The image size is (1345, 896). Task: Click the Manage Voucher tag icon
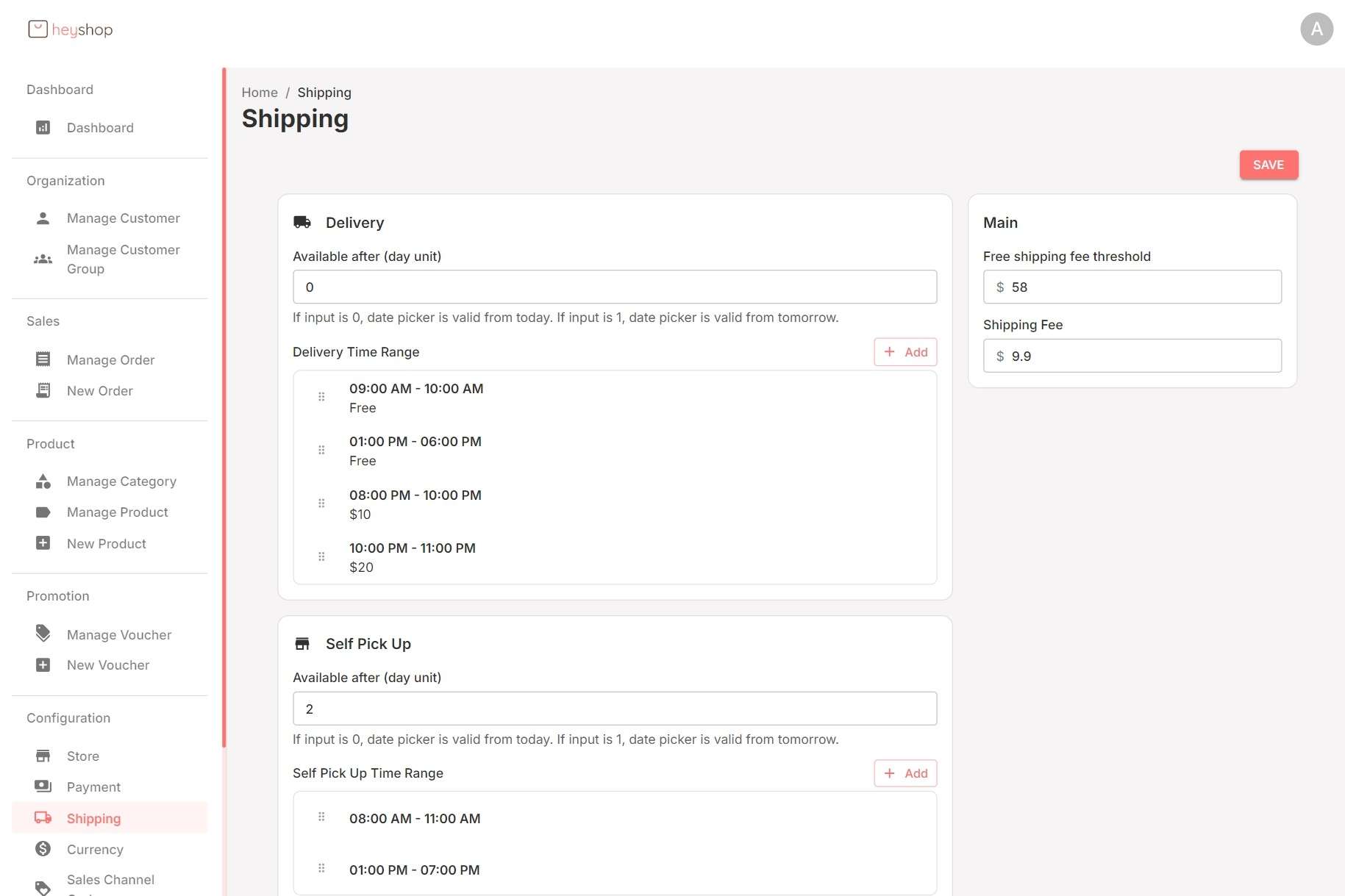tap(43, 634)
